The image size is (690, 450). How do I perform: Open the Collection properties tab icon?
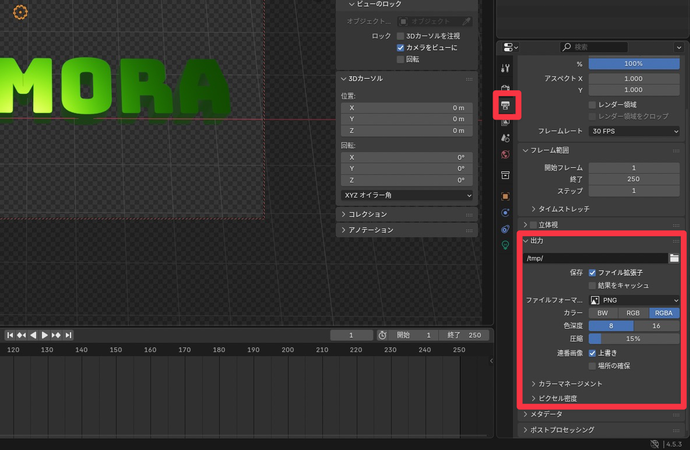[x=505, y=175]
